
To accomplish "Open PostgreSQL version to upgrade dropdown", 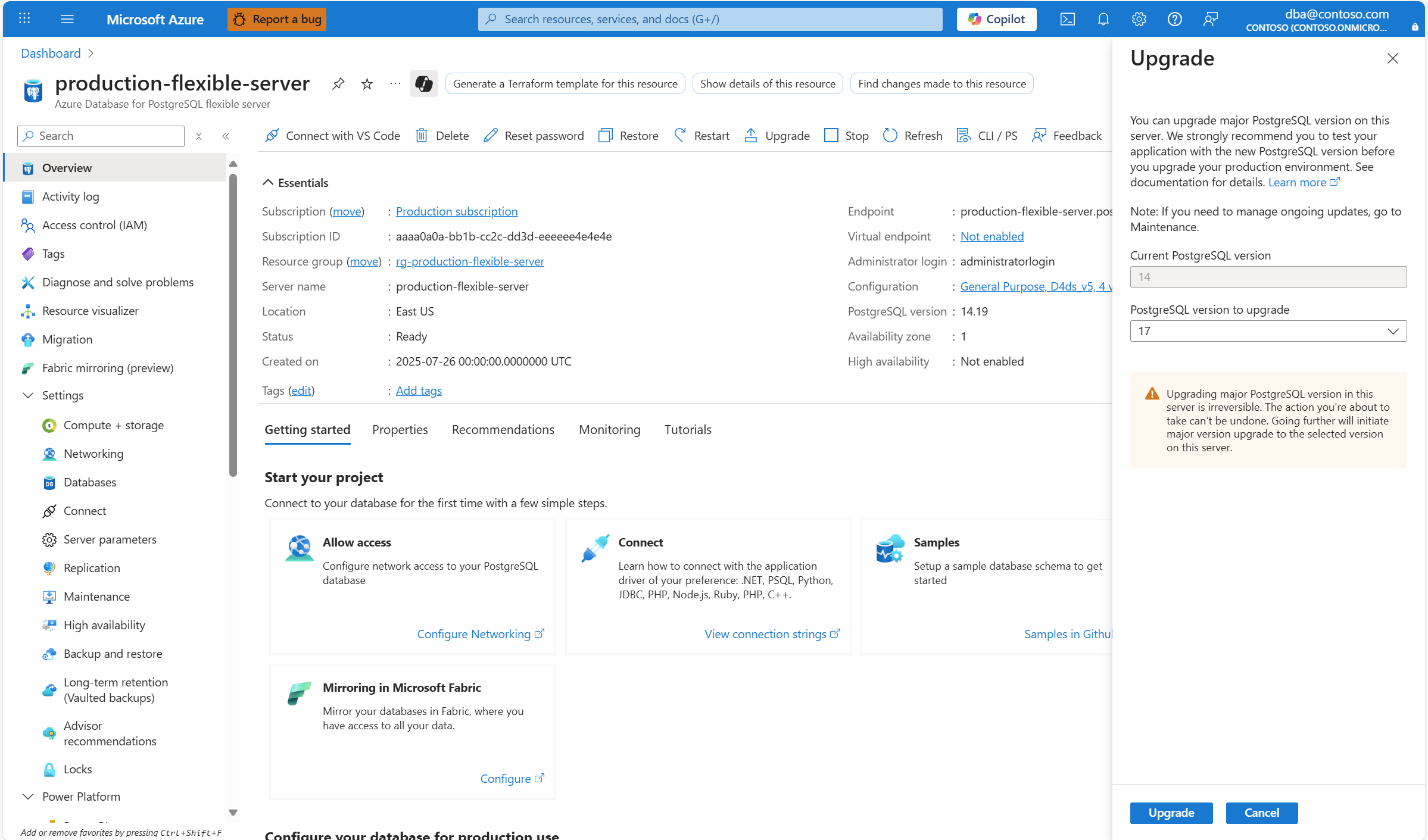I will point(1268,331).
